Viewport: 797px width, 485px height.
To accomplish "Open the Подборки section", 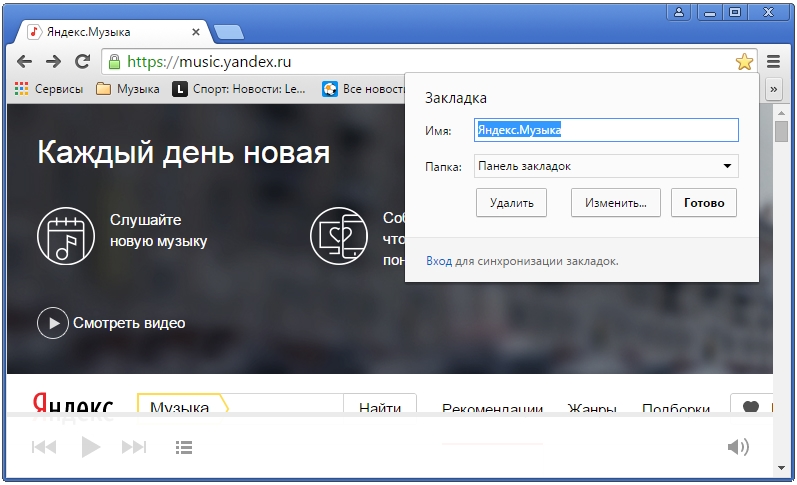I will click(676, 408).
